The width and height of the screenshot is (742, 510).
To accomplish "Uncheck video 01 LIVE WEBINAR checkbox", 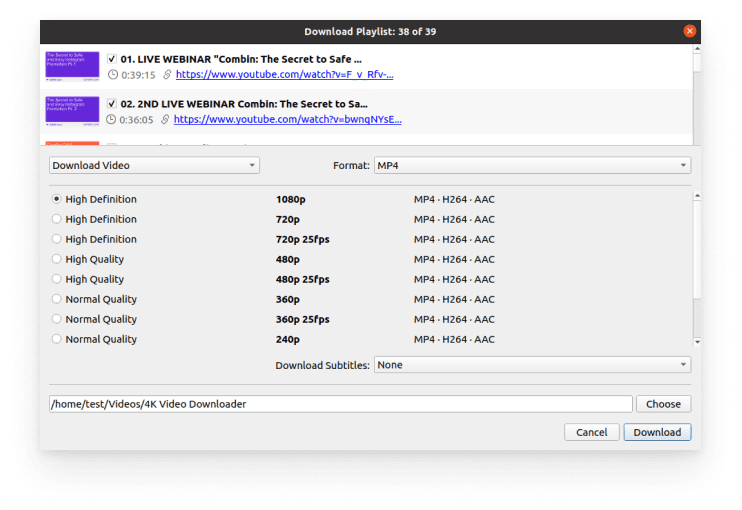I will [x=112, y=59].
